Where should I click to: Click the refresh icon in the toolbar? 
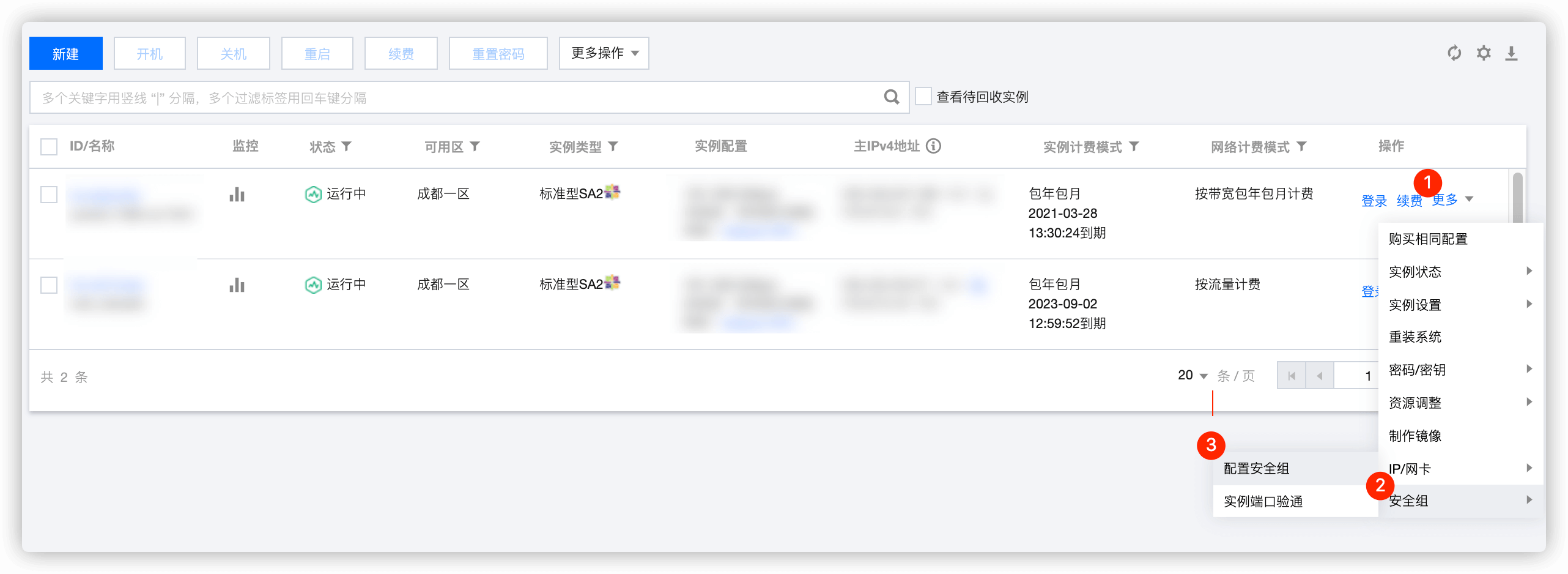[1454, 53]
